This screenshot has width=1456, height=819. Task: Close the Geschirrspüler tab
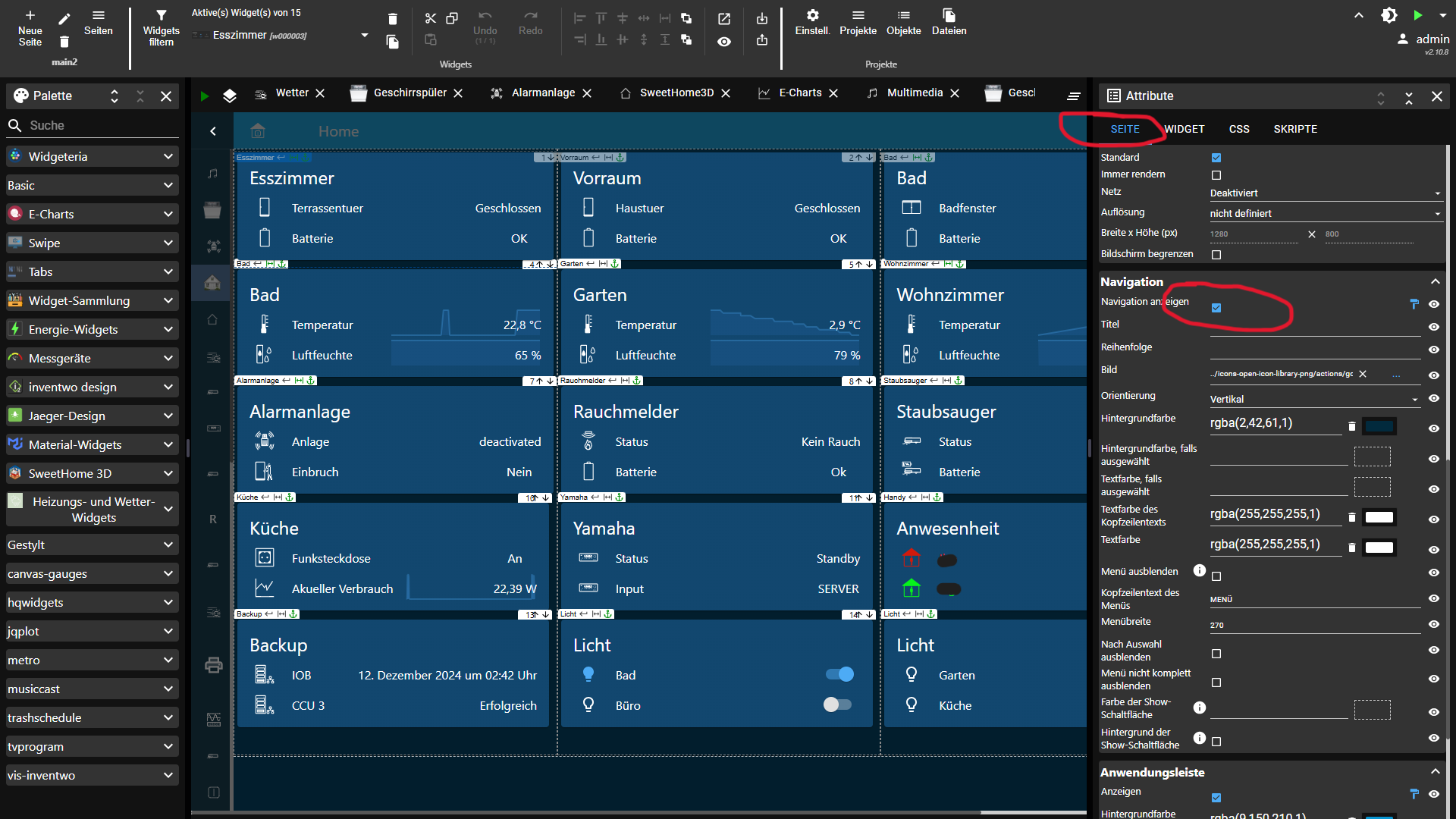(x=458, y=93)
